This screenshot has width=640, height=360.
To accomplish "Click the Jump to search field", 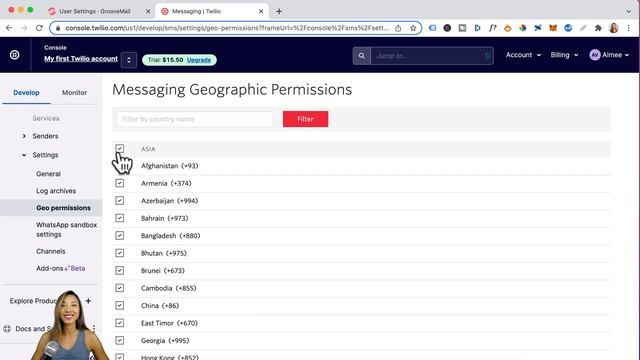I will coord(432,56).
